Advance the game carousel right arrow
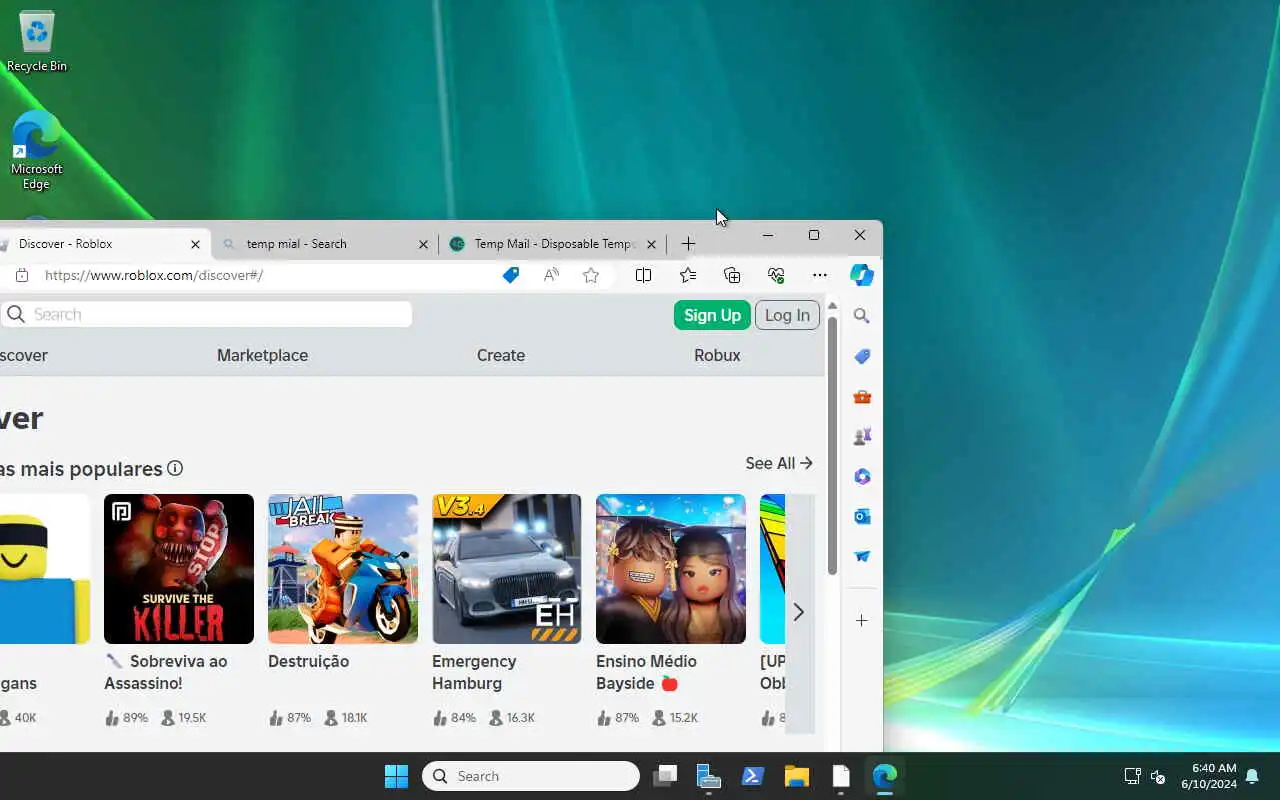Screen dimensions: 1280x800 (x=798, y=612)
